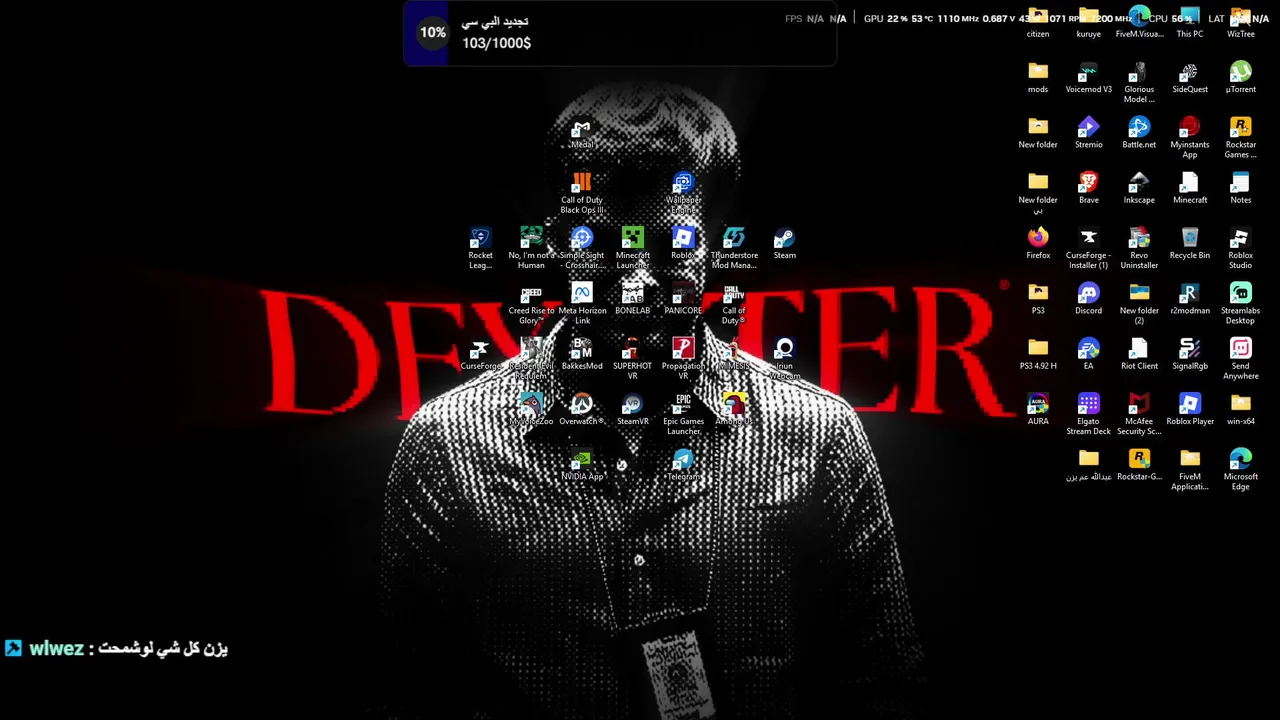
Task: Launch Creed Rise to Glory
Action: coord(531,303)
